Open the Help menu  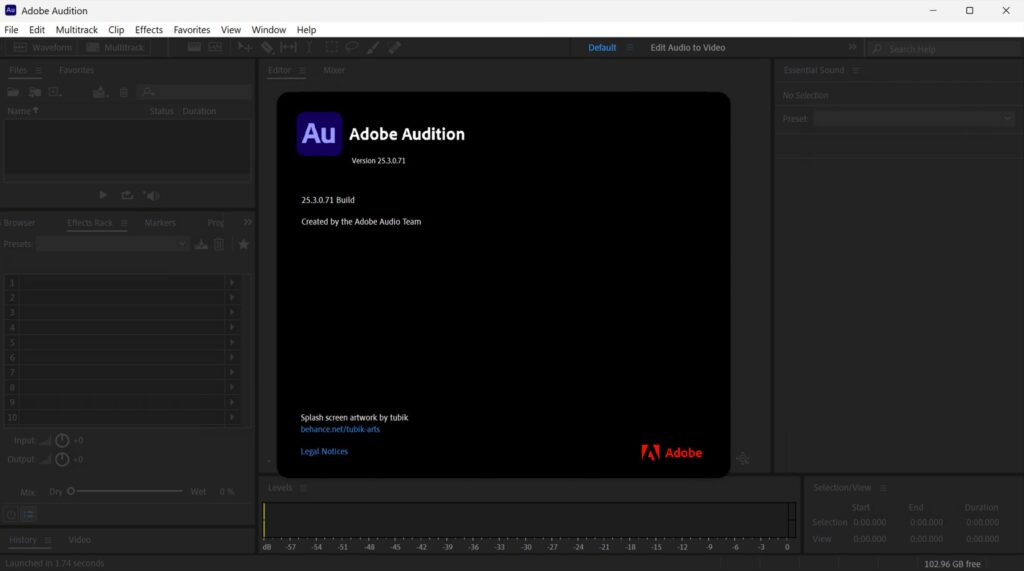pyautogui.click(x=306, y=30)
